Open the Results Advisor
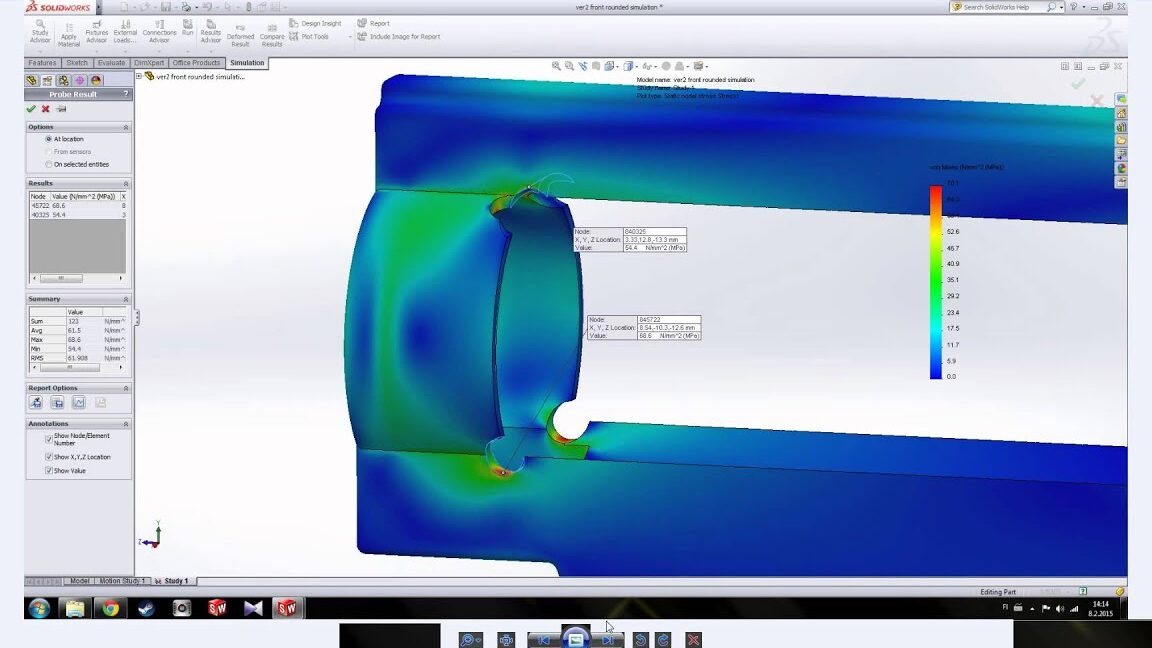This screenshot has height=648, width=1152. click(211, 32)
